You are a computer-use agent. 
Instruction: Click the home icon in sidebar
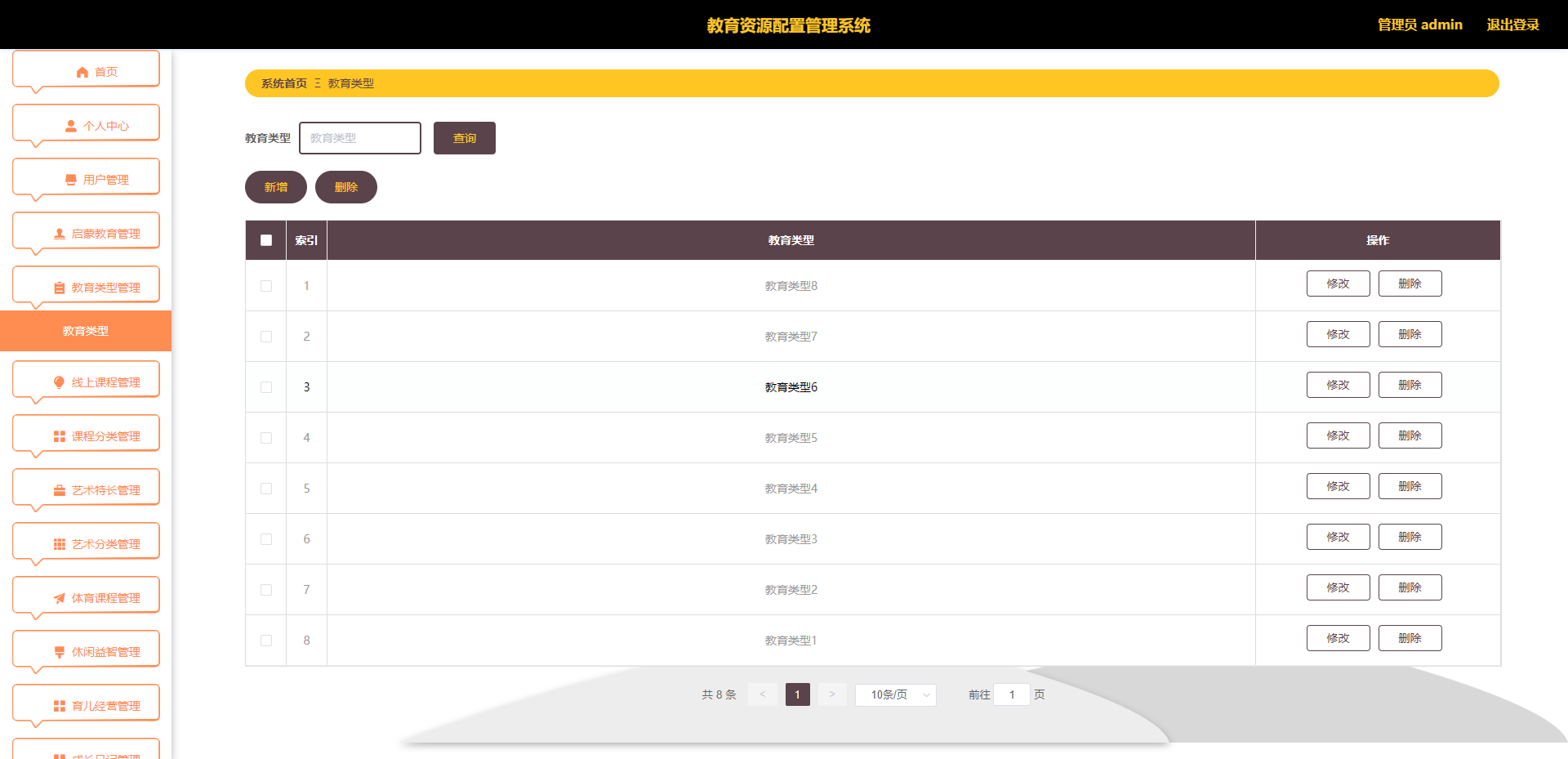tap(82, 72)
